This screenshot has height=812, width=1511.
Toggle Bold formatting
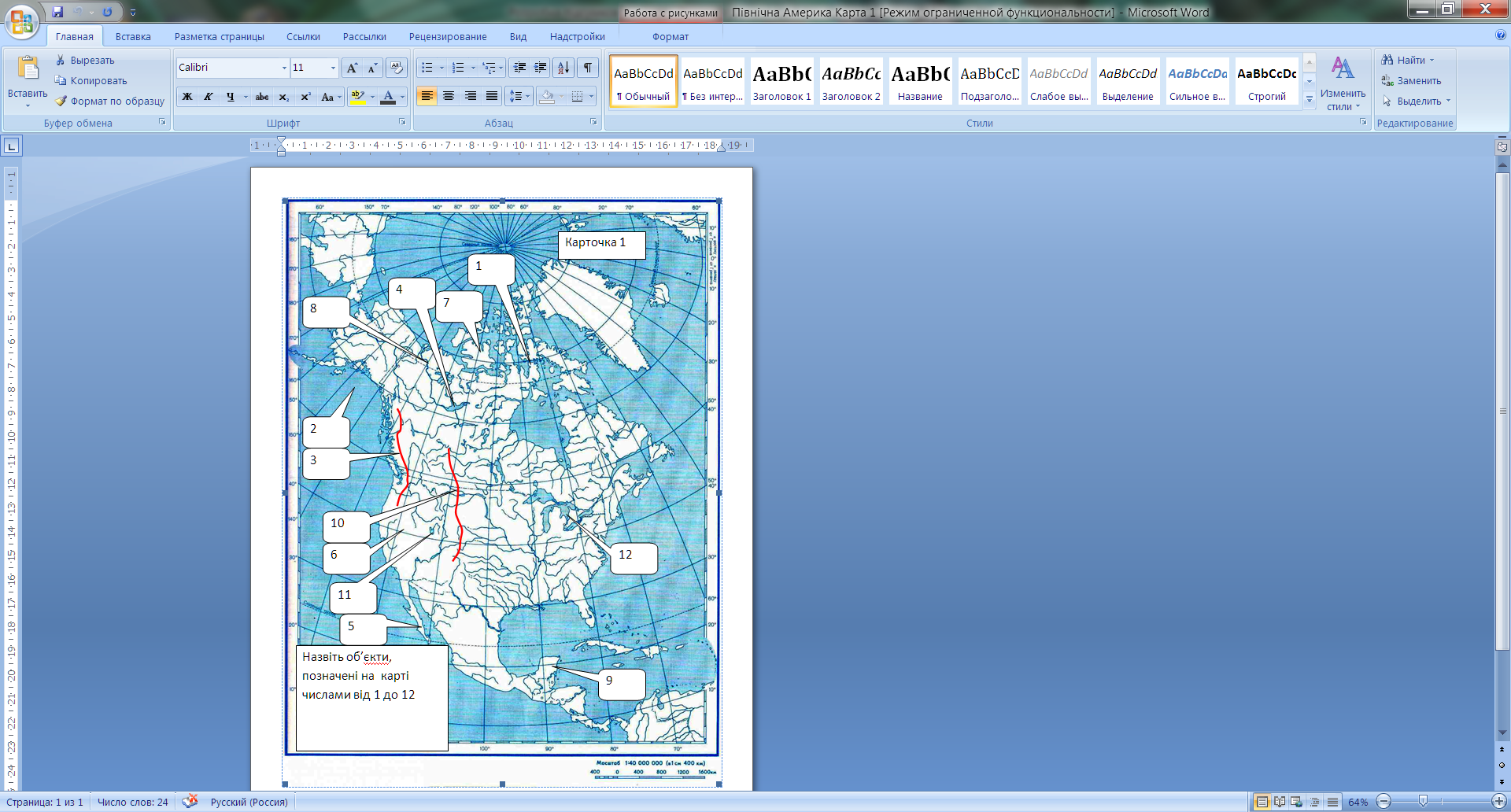[x=187, y=97]
